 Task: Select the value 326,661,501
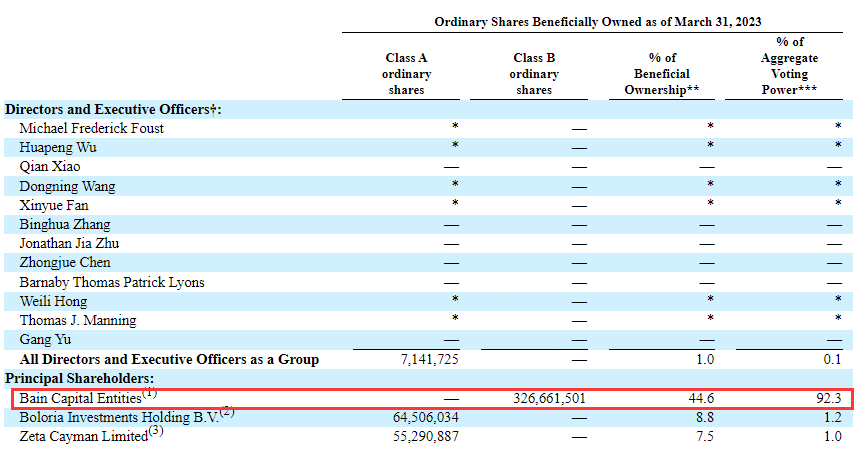[x=549, y=399]
